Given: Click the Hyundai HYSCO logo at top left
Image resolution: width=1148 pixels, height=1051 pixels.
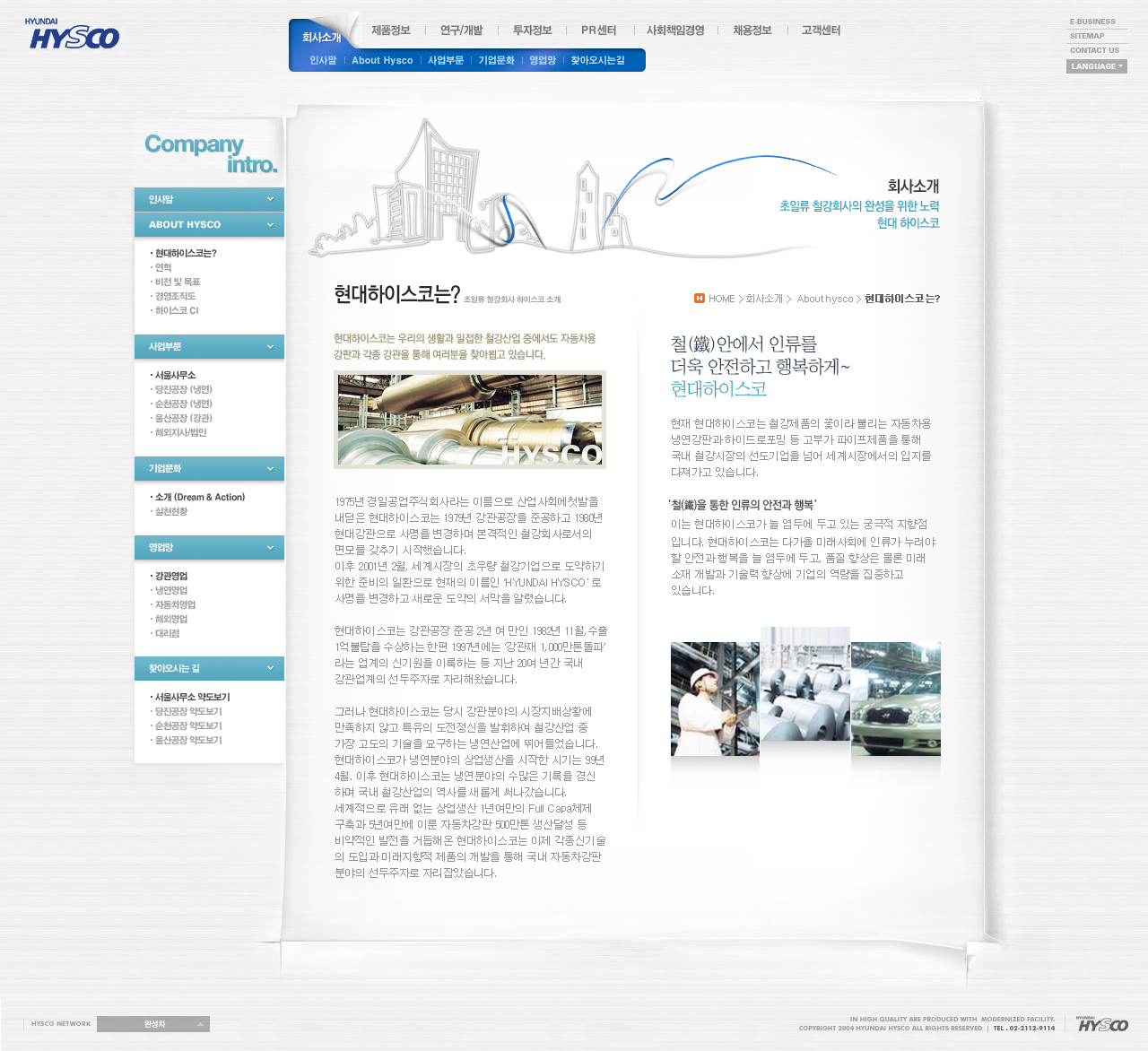Looking at the screenshot, I should point(72,34).
